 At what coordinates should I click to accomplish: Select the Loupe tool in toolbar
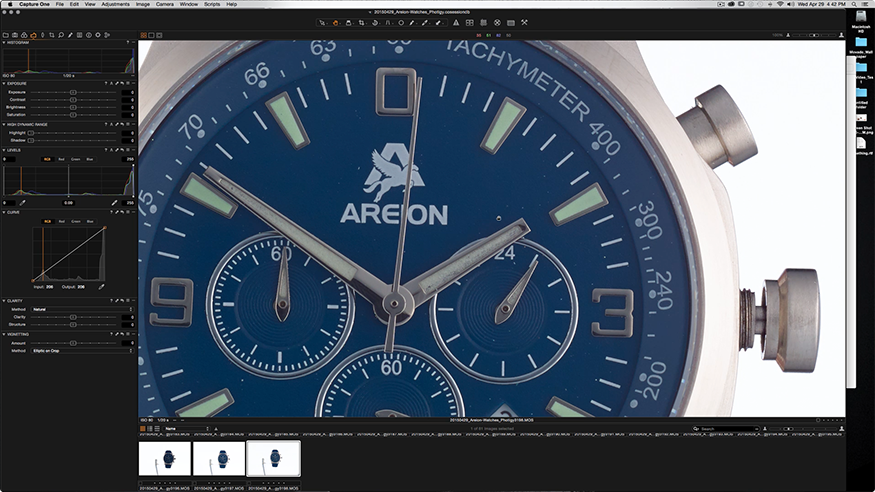(x=348, y=23)
